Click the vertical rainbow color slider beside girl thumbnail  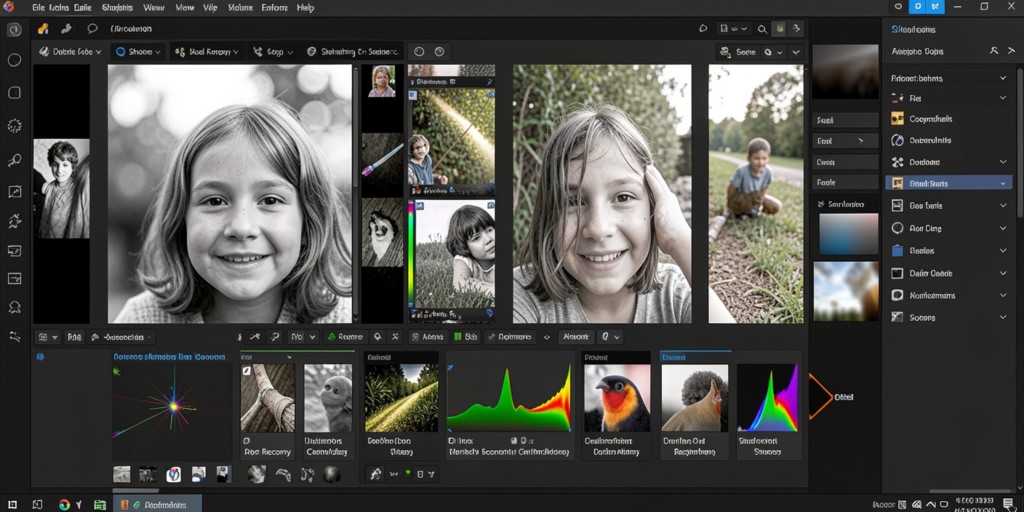411,255
